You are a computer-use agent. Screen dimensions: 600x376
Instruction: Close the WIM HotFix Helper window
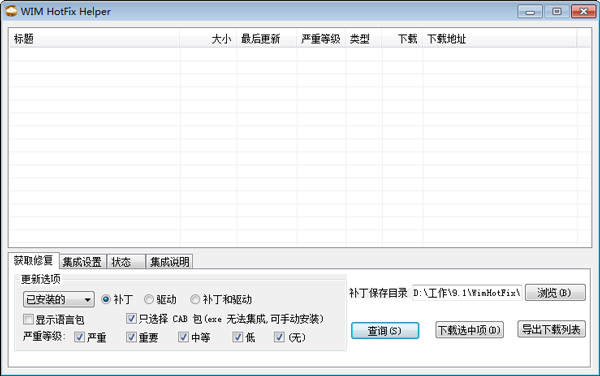584,11
